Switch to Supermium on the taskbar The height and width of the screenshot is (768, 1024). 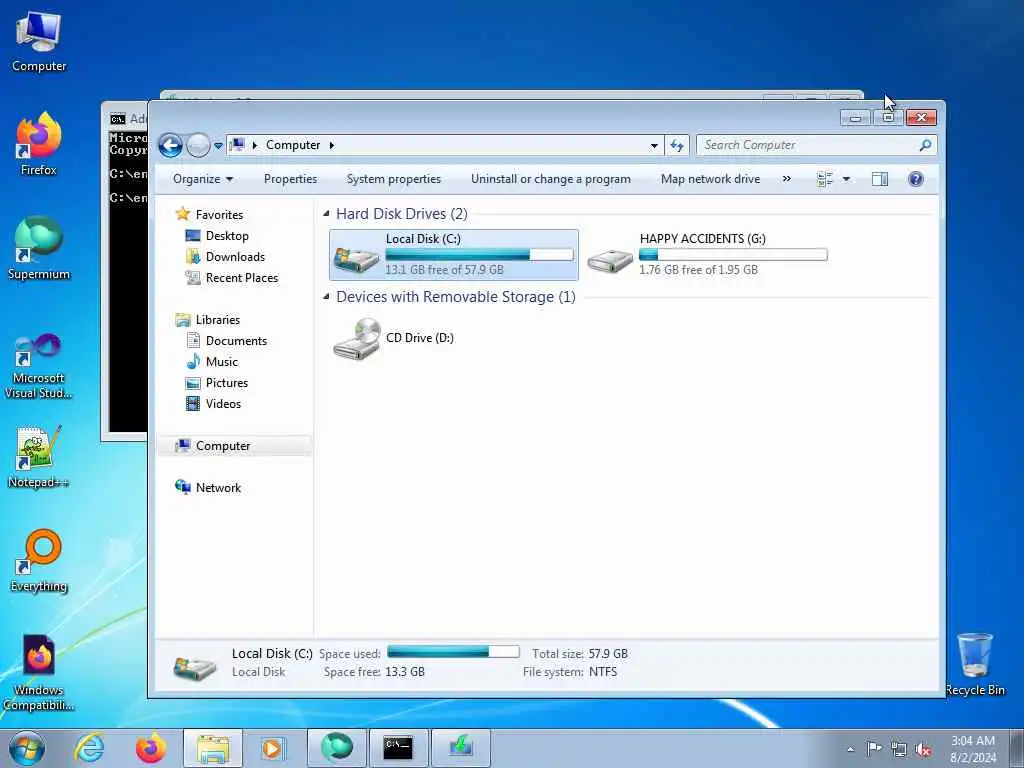pyautogui.click(x=336, y=748)
